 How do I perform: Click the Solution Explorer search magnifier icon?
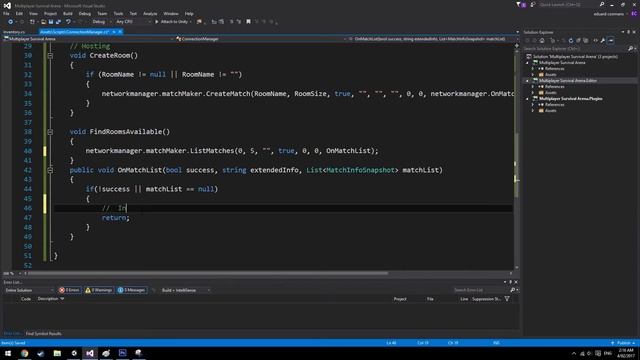click(631, 49)
